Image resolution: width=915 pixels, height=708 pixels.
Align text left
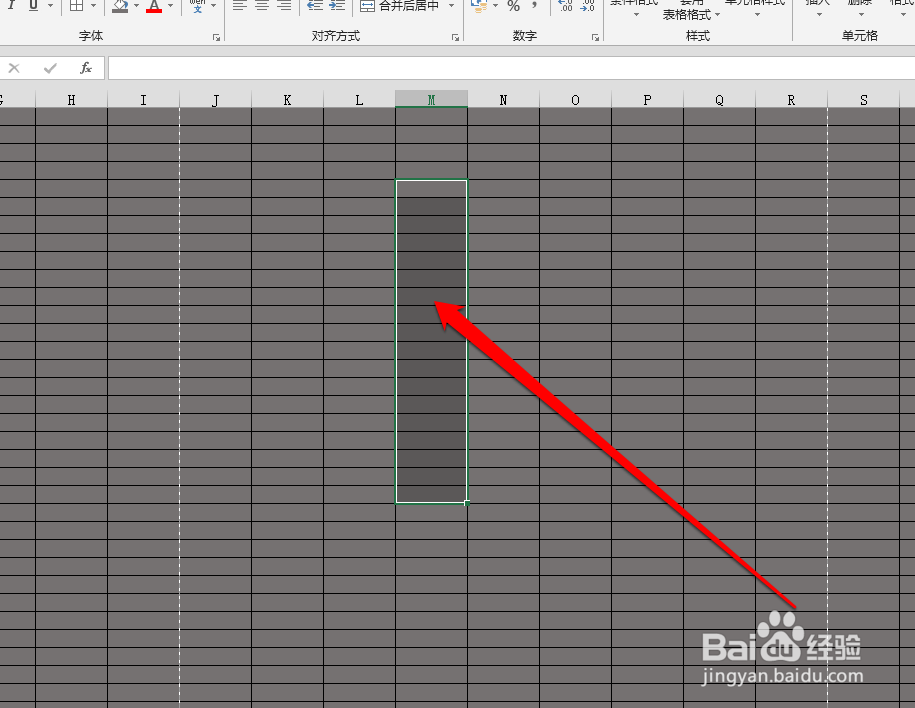tap(239, 5)
